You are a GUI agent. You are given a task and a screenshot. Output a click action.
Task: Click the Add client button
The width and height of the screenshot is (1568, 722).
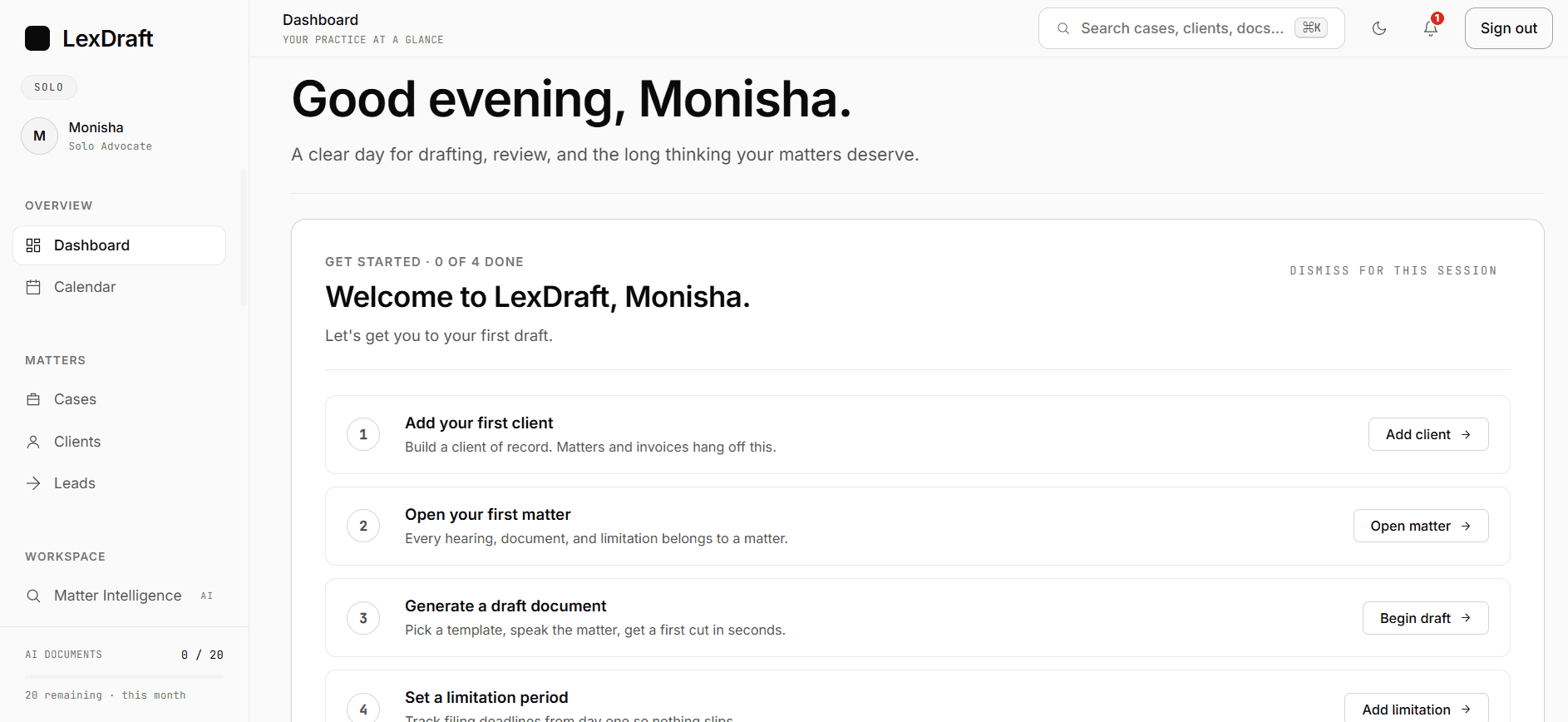1428,434
